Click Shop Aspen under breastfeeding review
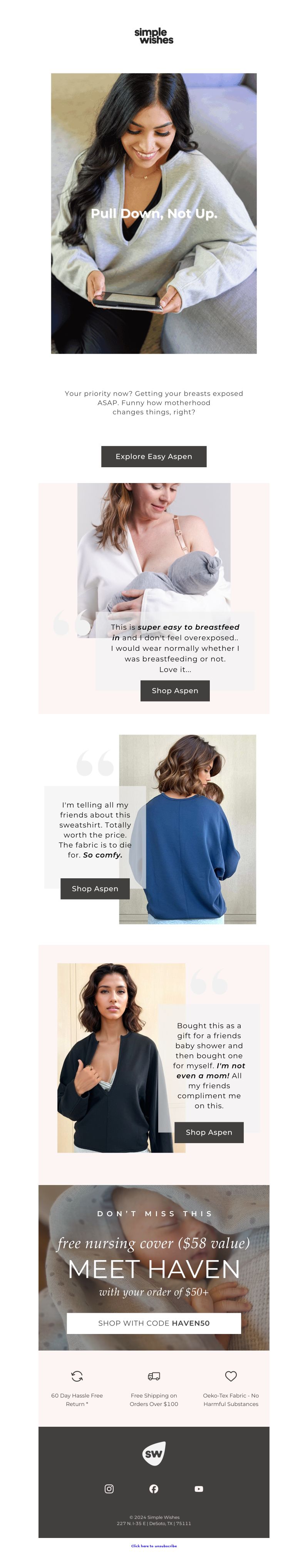 click(175, 691)
